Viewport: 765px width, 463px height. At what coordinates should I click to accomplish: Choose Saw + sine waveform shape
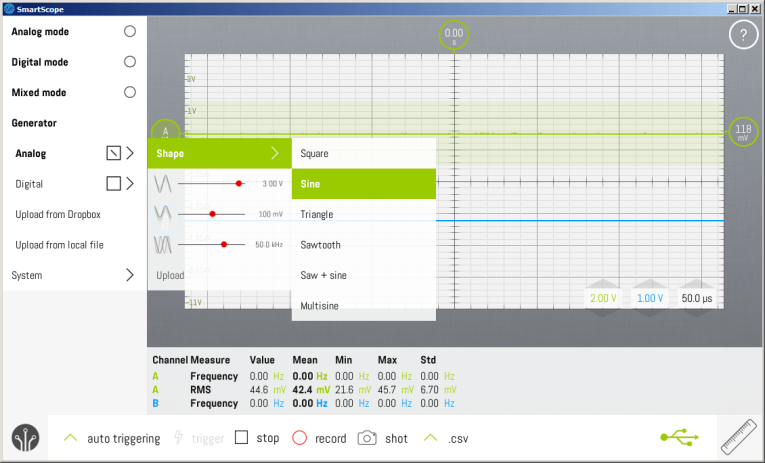(363, 275)
